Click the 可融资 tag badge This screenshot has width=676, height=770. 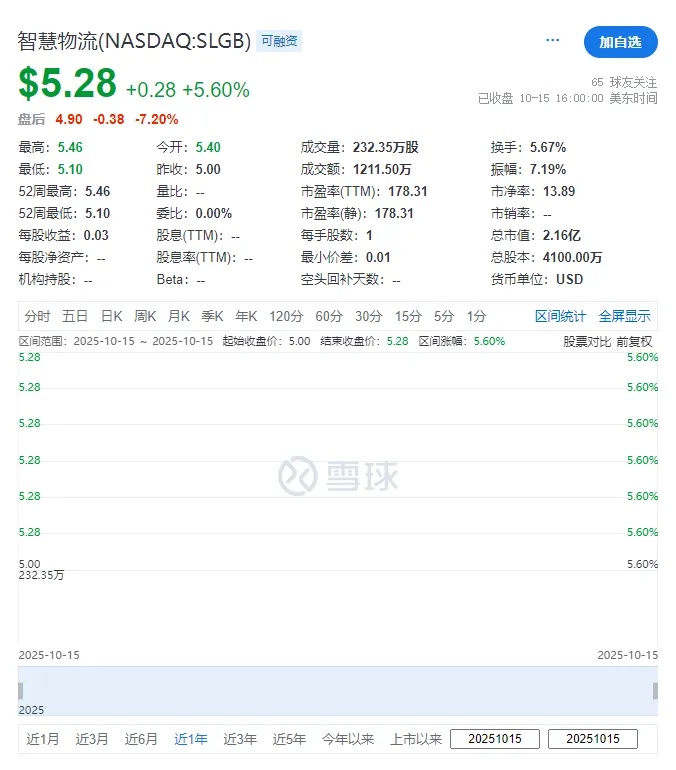point(279,41)
